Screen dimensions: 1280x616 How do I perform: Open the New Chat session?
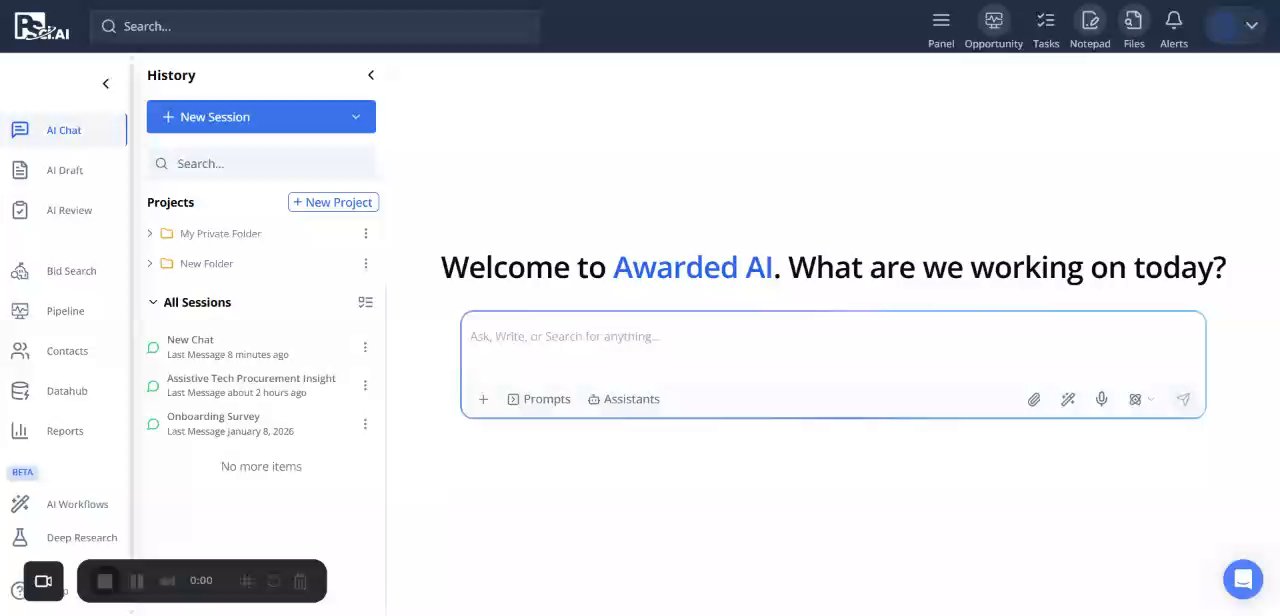[x=251, y=347]
